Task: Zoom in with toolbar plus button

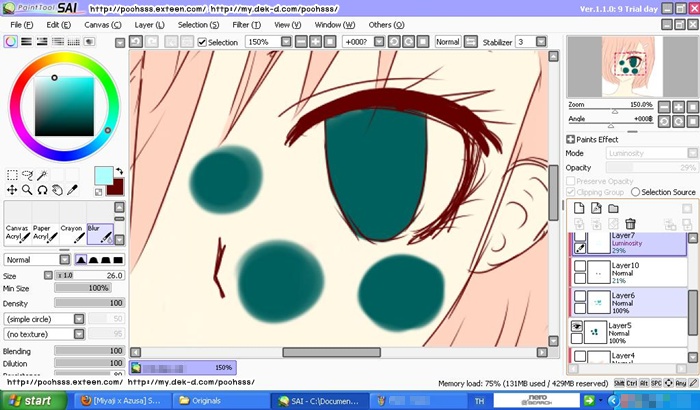Action: (x=316, y=42)
